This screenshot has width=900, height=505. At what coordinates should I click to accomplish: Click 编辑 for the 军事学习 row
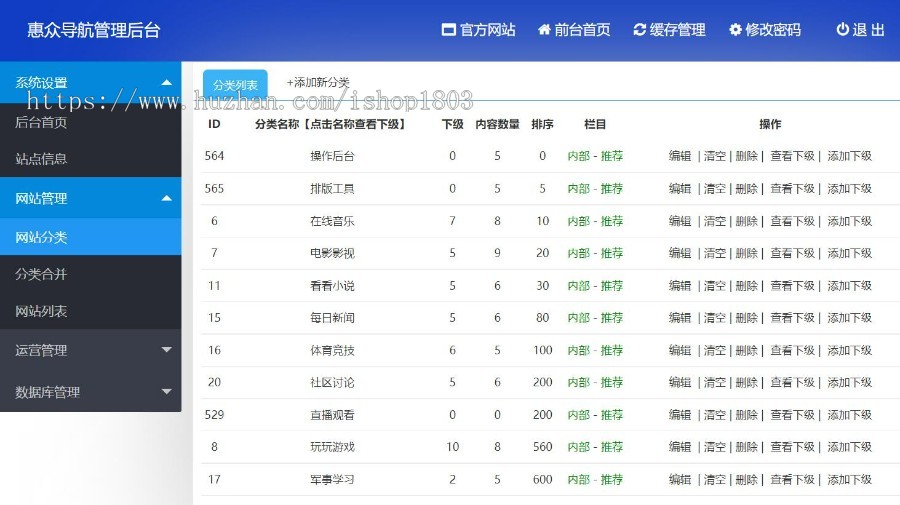[x=680, y=480]
